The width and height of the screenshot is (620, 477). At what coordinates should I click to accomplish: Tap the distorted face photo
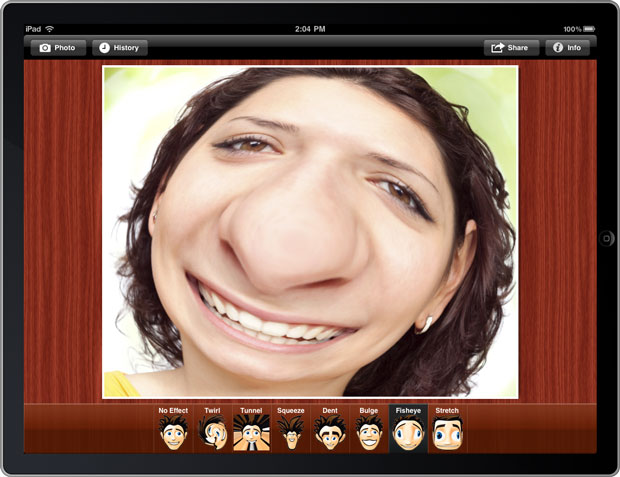[x=310, y=232]
